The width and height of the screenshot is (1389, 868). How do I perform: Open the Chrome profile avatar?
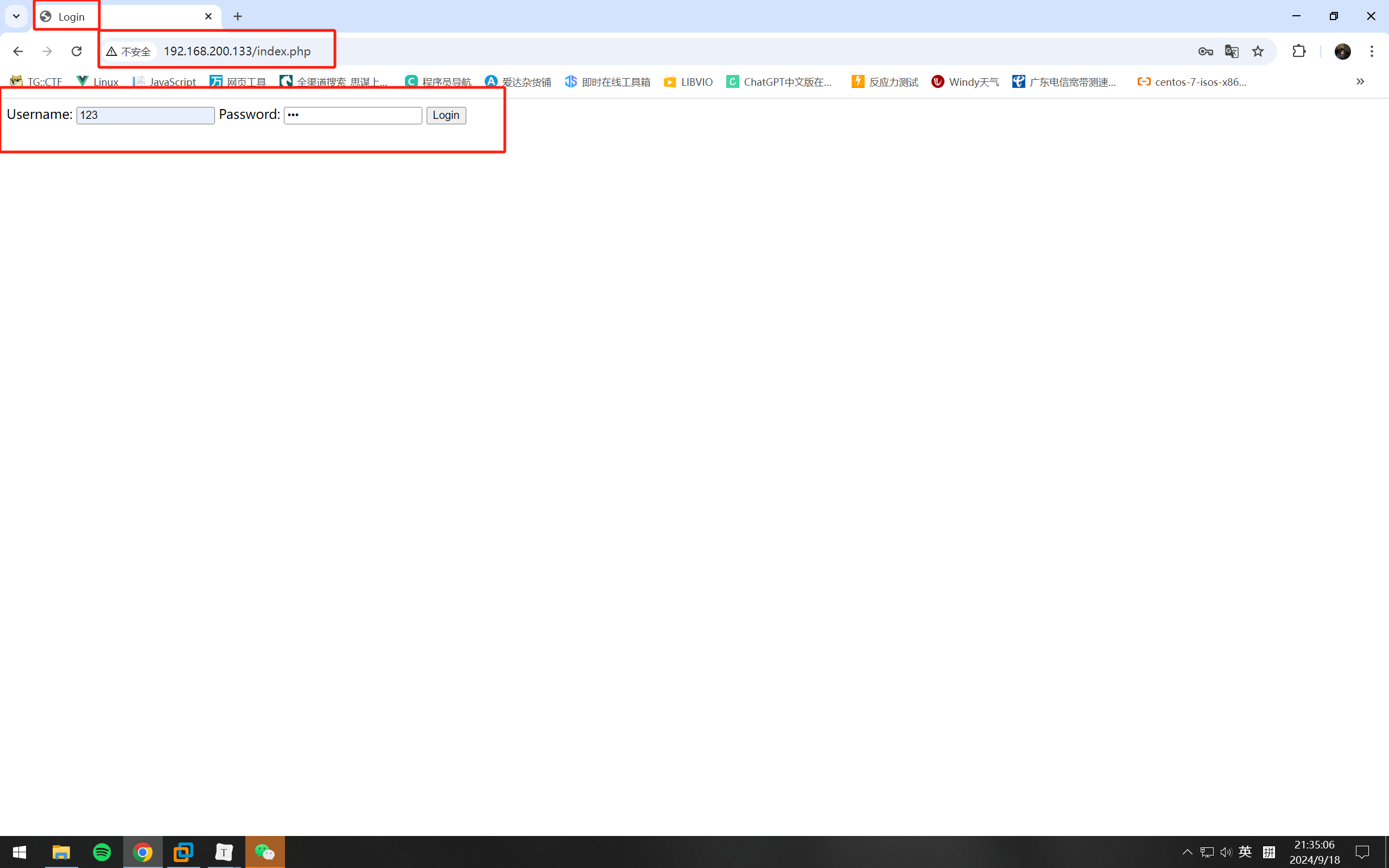click(x=1342, y=52)
